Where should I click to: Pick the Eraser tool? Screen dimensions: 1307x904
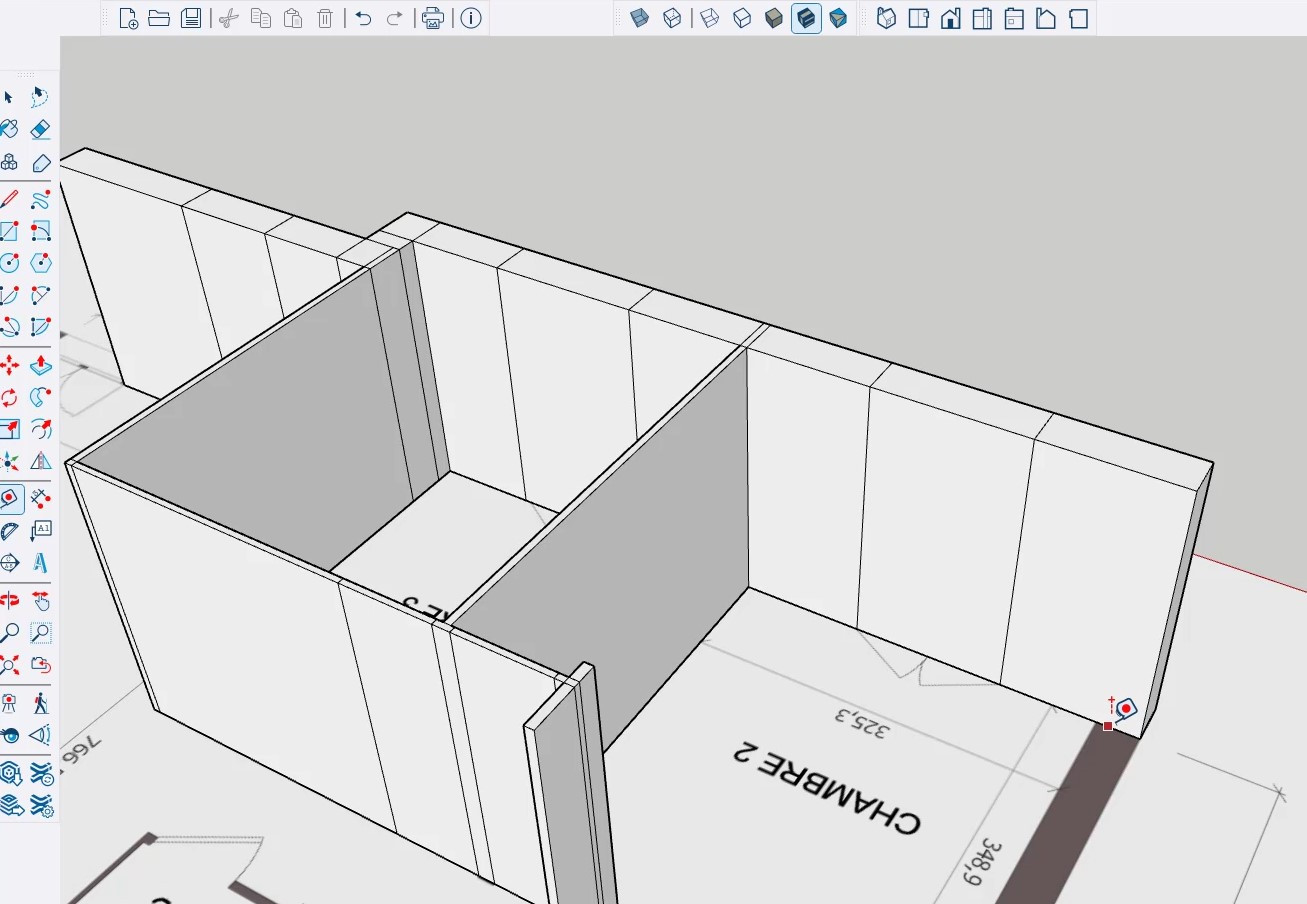(x=41, y=129)
